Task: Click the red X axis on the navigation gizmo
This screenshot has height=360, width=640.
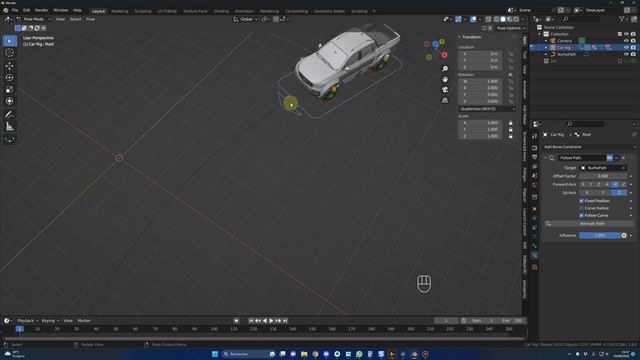Action: pos(444,55)
